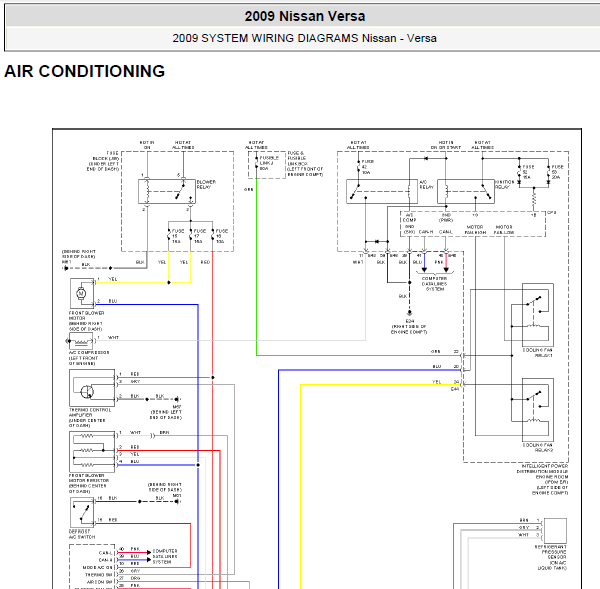
Task: Click the "MODE A/C ON" pin label
Action: coord(98,567)
